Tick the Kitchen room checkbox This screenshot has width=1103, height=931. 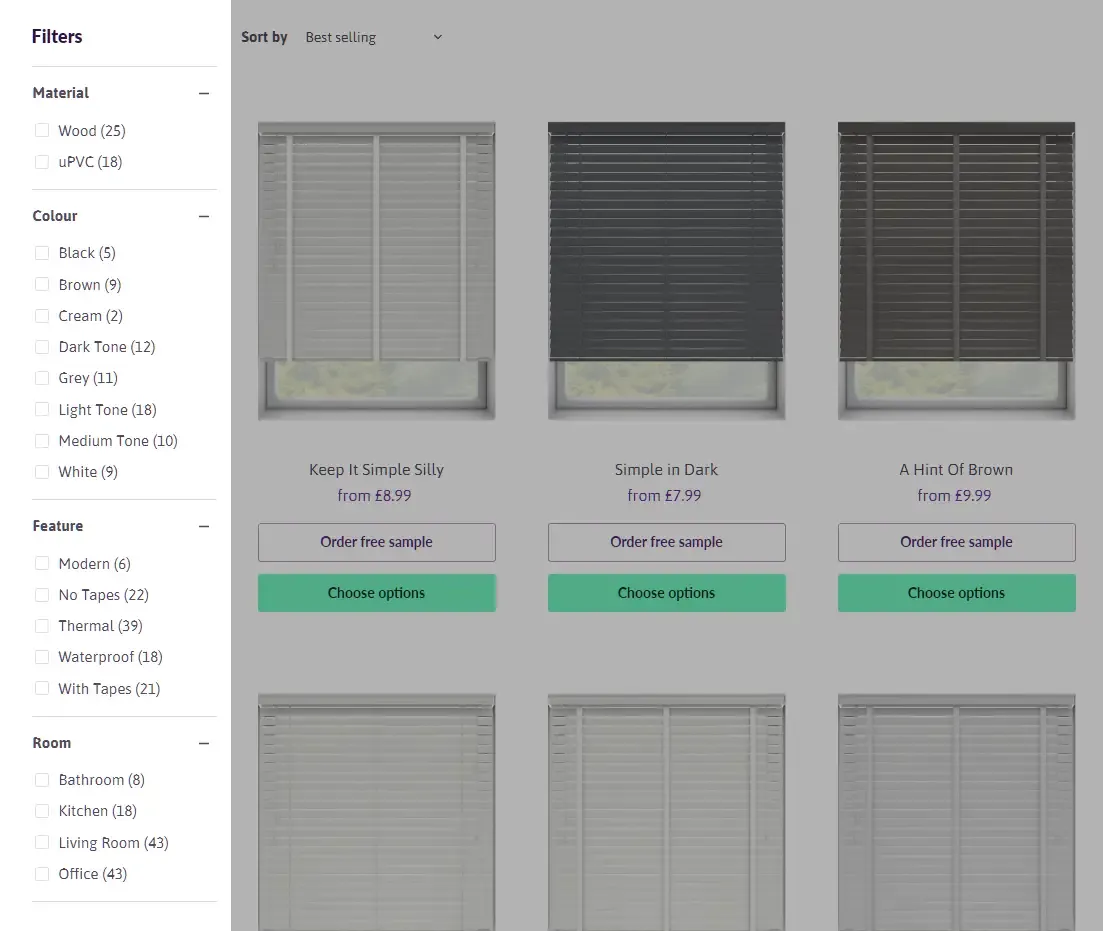42,811
